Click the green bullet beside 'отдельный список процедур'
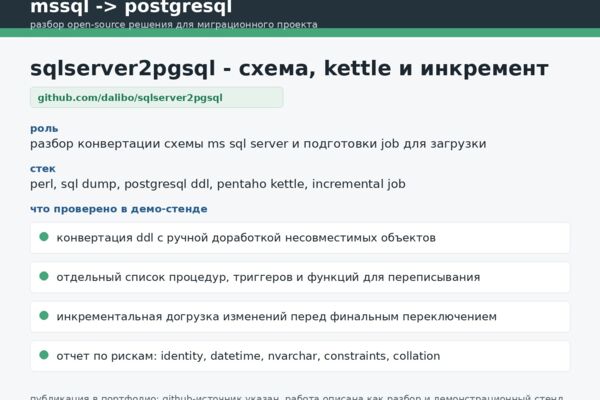Screen dimensions: 600x400 (x=44, y=276)
